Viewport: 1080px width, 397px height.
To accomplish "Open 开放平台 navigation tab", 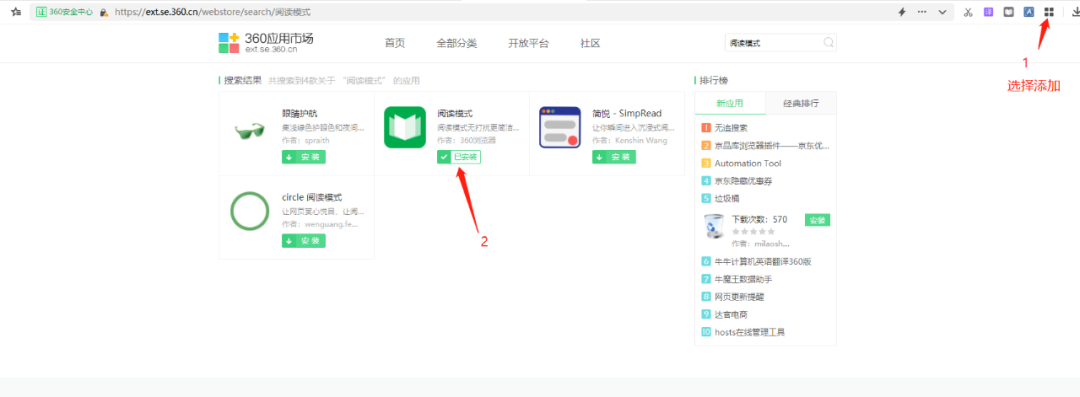I will click(528, 43).
